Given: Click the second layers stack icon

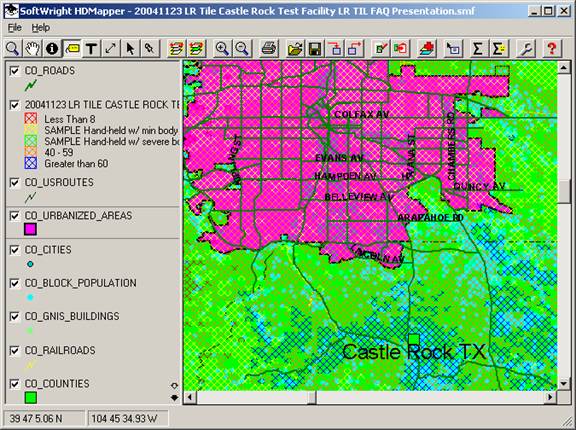Looking at the screenshot, I should [x=197, y=48].
